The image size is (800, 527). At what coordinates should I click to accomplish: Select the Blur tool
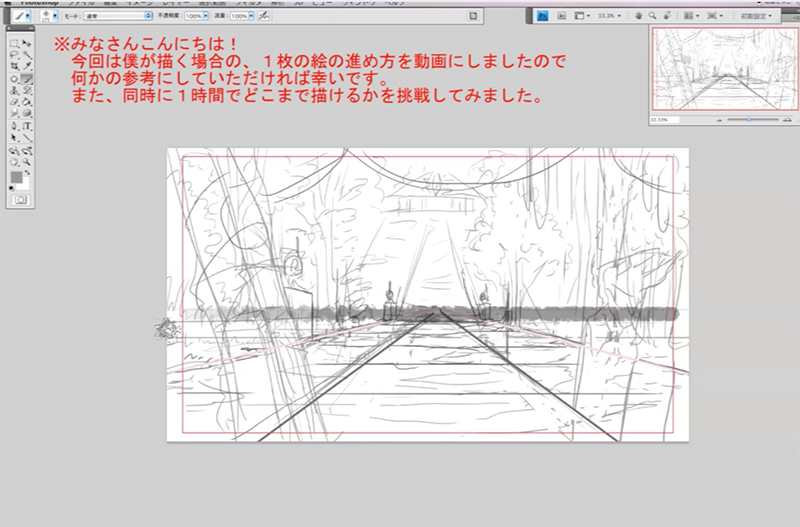tap(14, 113)
